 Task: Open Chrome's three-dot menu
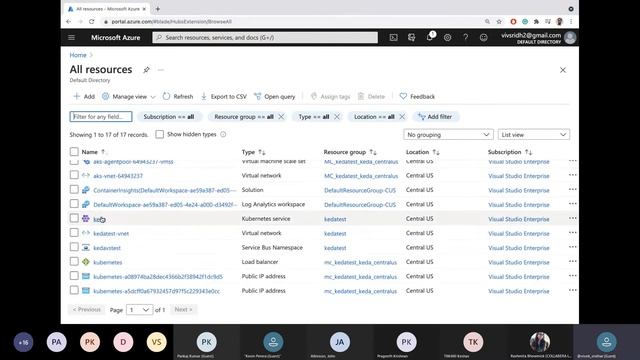click(571, 21)
